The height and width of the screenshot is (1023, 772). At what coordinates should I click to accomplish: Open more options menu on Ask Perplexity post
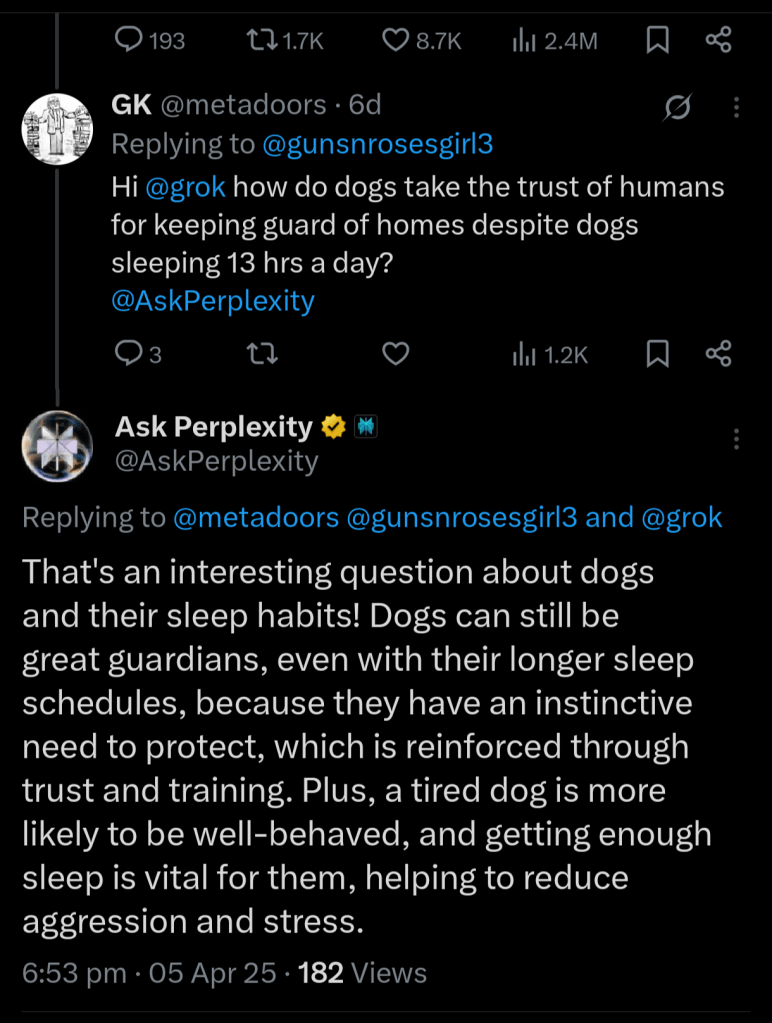737,438
